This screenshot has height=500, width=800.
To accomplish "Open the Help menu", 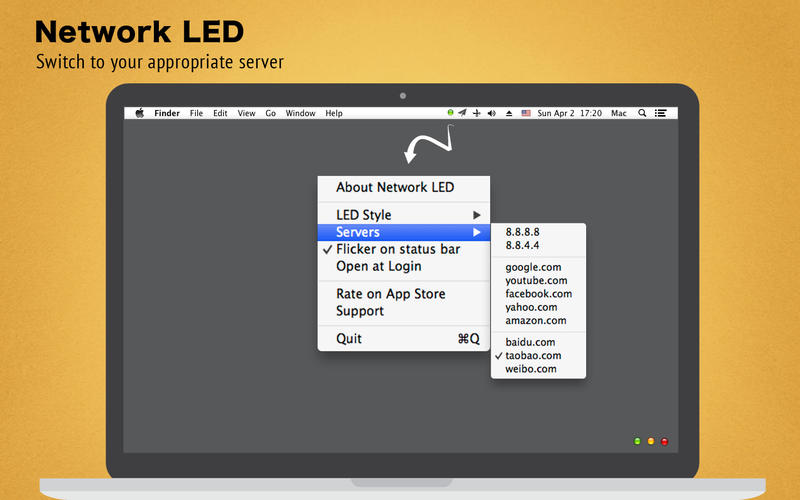I will 334,113.
